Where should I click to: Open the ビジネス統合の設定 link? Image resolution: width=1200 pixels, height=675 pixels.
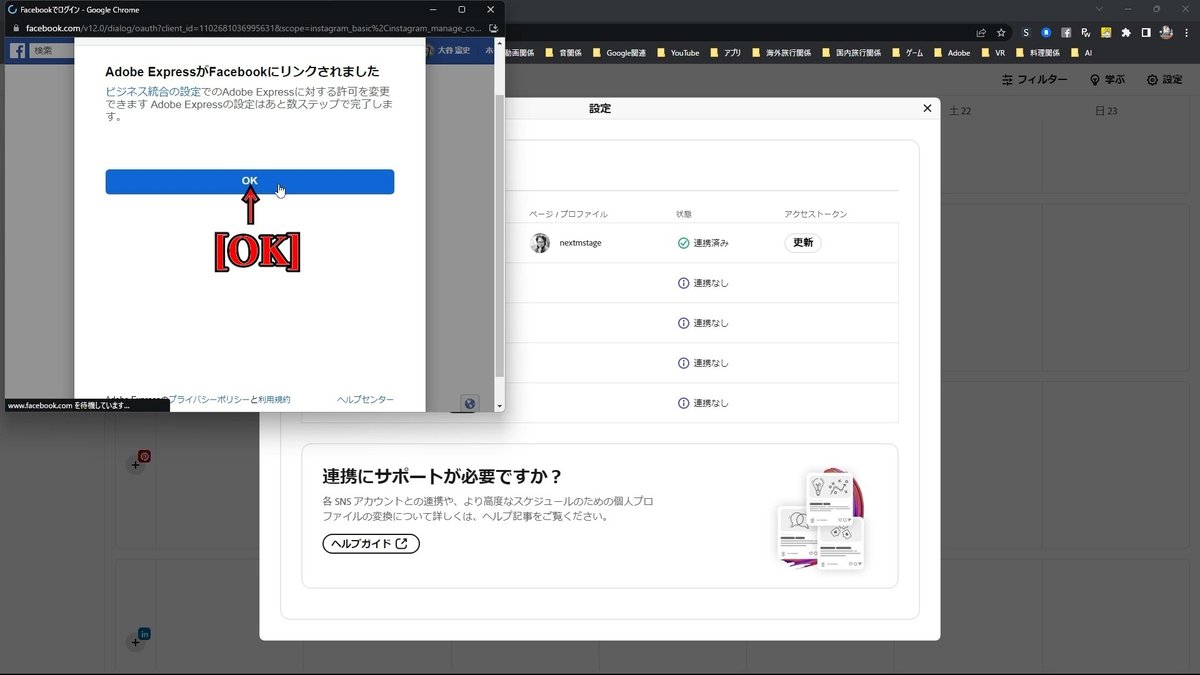153,91
